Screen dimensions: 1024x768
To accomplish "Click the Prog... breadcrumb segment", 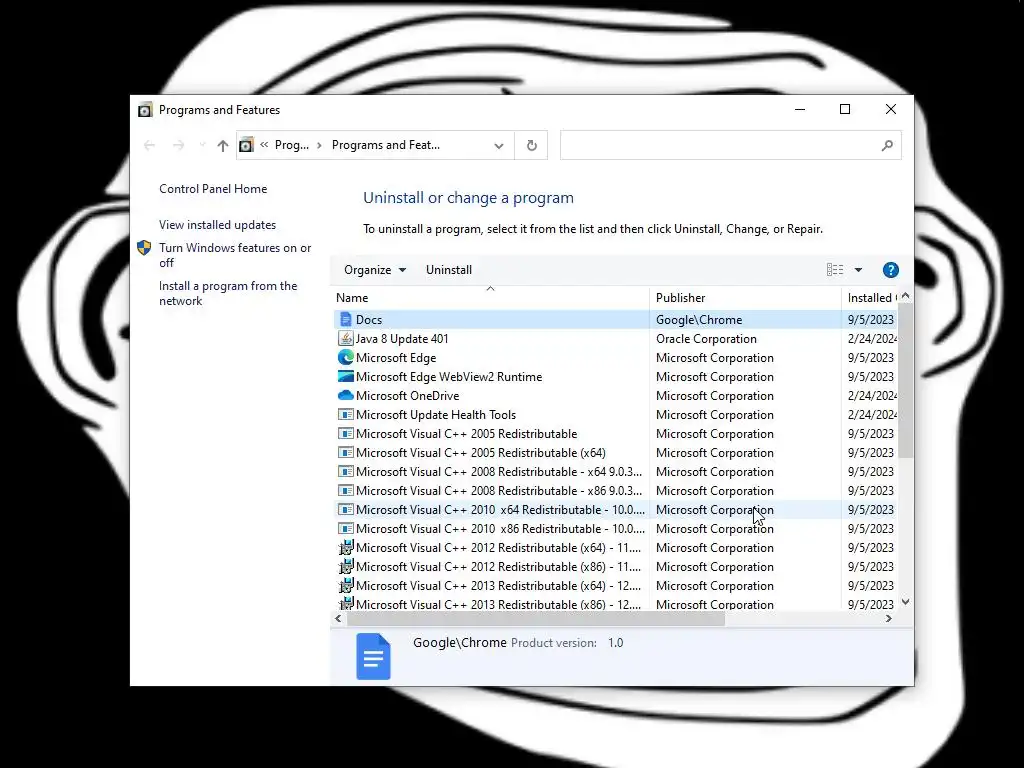I will 292,145.
